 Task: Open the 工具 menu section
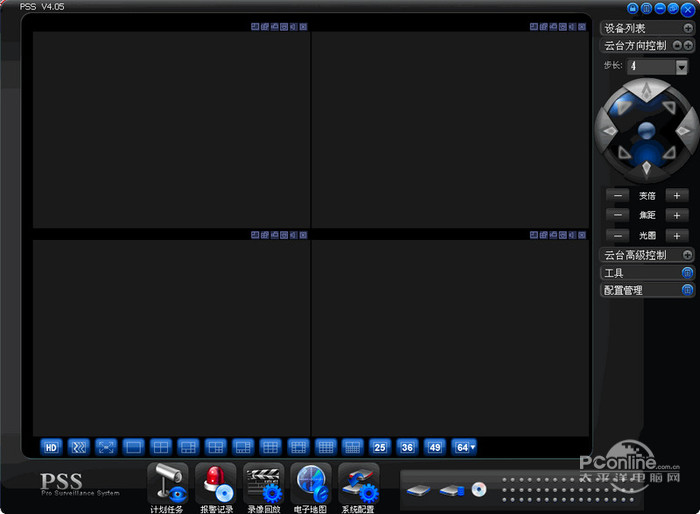pyautogui.click(x=647, y=272)
